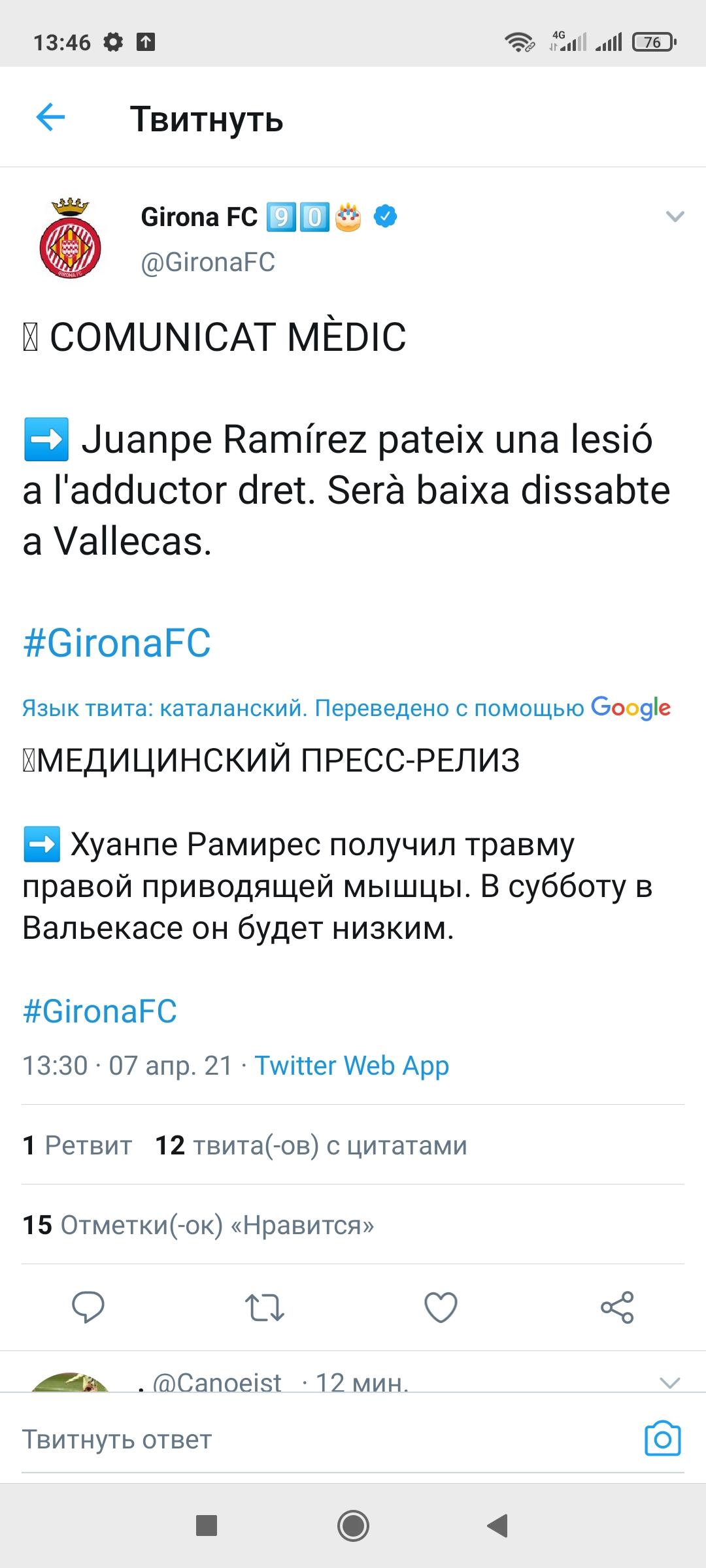The width and height of the screenshot is (706, 1568).
Task: View the 1 Ретвит list
Action: pyautogui.click(x=77, y=1145)
